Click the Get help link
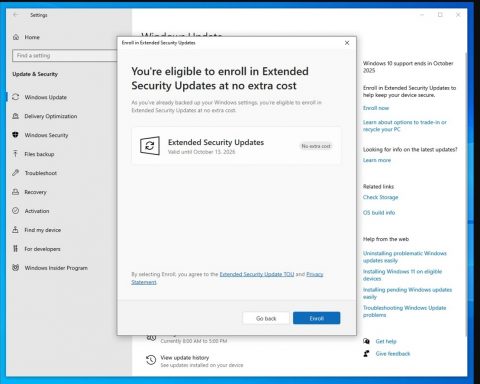Image resolution: width=480 pixels, height=384 pixels. 386,341
